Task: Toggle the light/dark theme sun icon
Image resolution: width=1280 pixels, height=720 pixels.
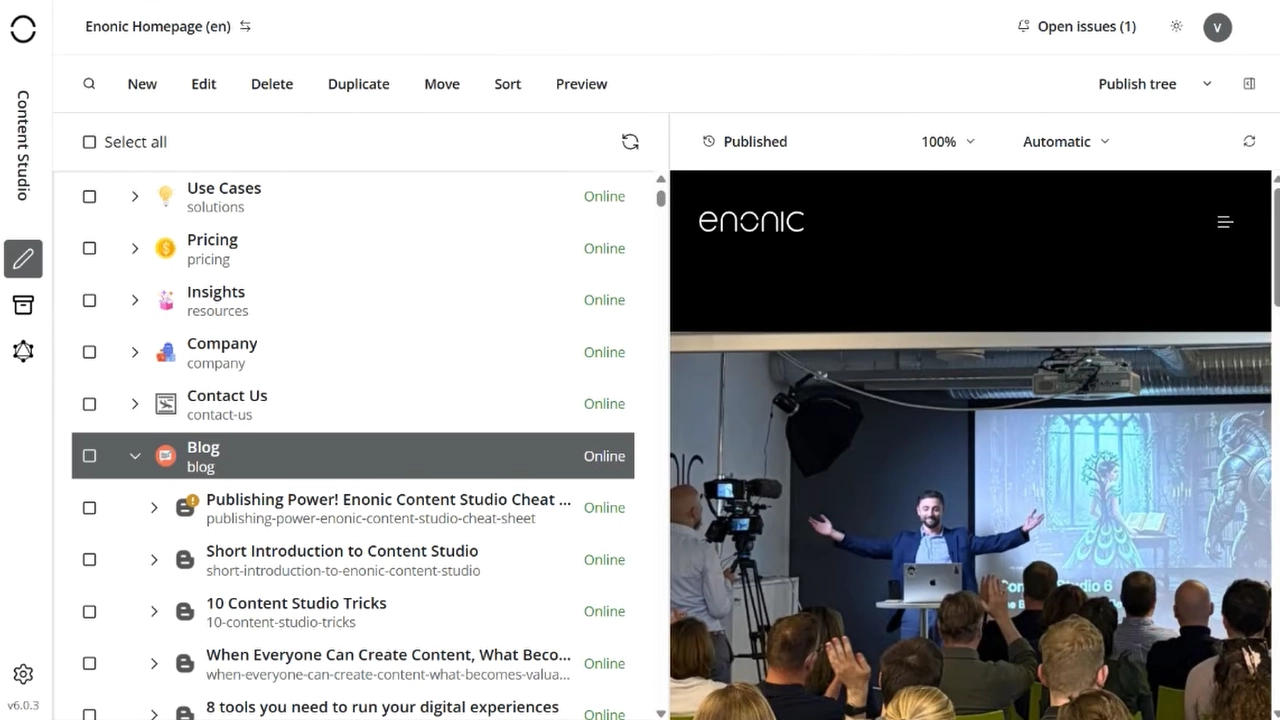Action: pos(1176,26)
